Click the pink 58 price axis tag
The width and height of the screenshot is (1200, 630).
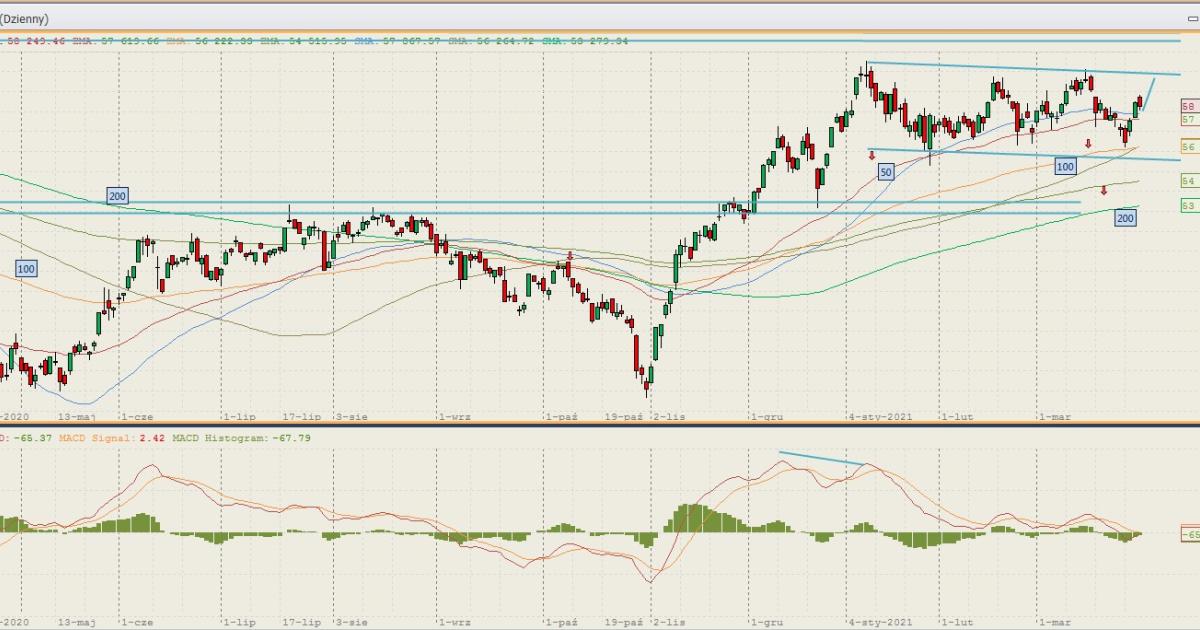click(x=1189, y=106)
